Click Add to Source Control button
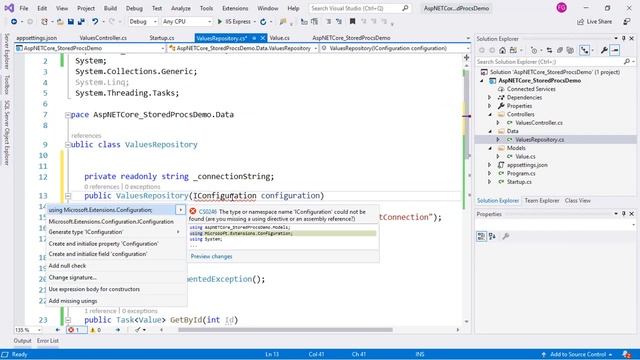 (x=577, y=354)
